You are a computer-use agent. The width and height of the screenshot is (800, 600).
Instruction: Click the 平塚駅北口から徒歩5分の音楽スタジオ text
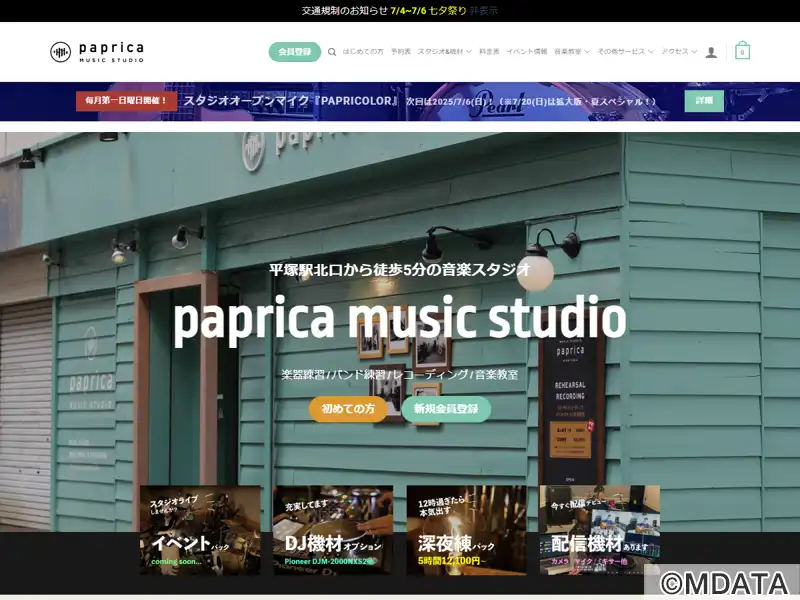(400, 270)
